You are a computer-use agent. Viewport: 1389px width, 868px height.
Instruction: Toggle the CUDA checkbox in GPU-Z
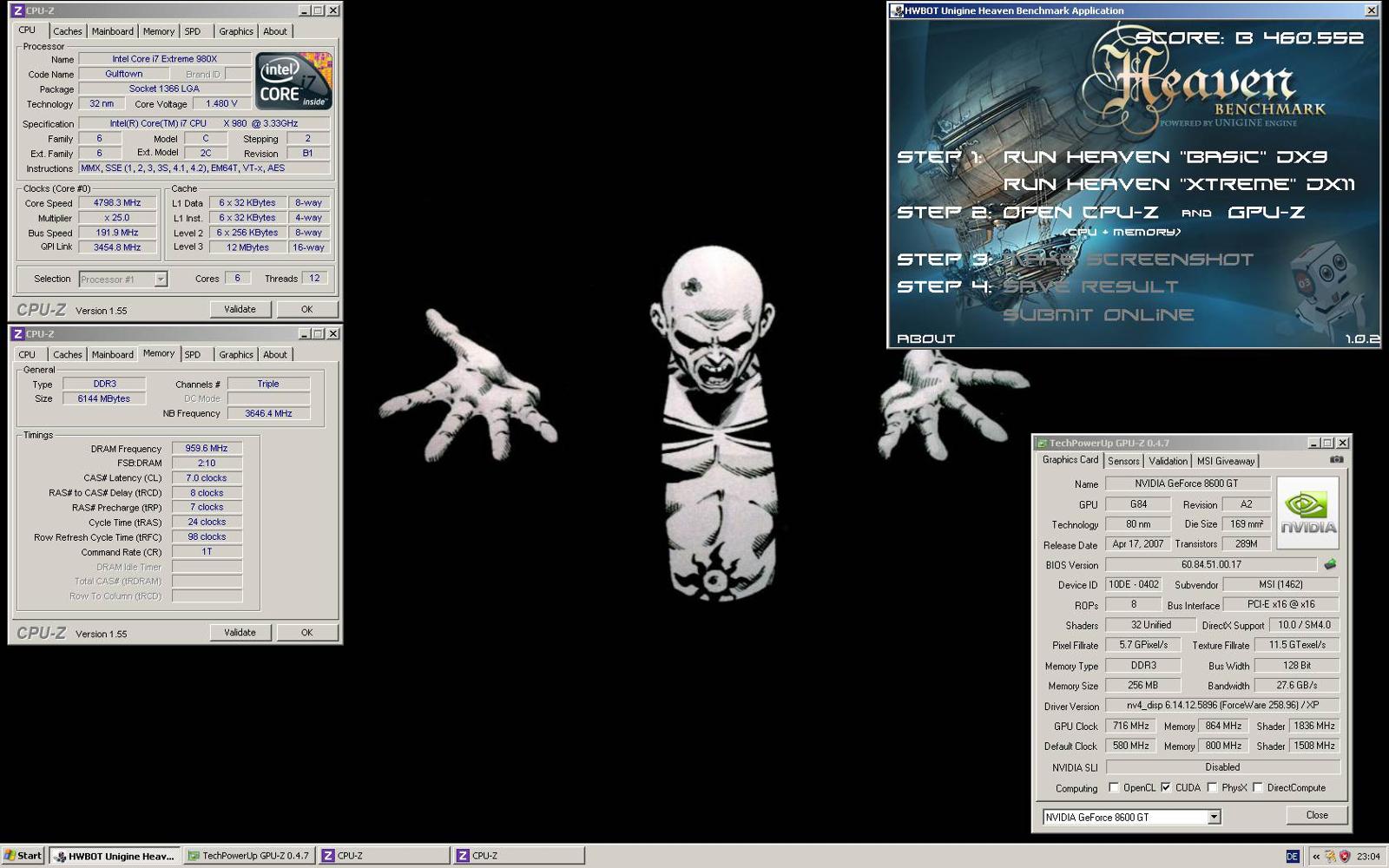[1166, 787]
